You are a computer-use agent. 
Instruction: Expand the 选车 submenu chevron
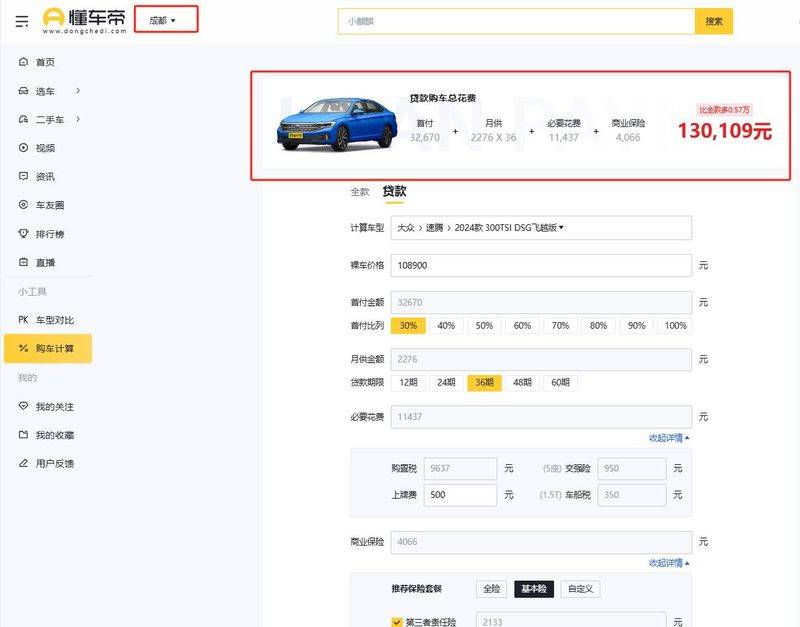point(78,91)
